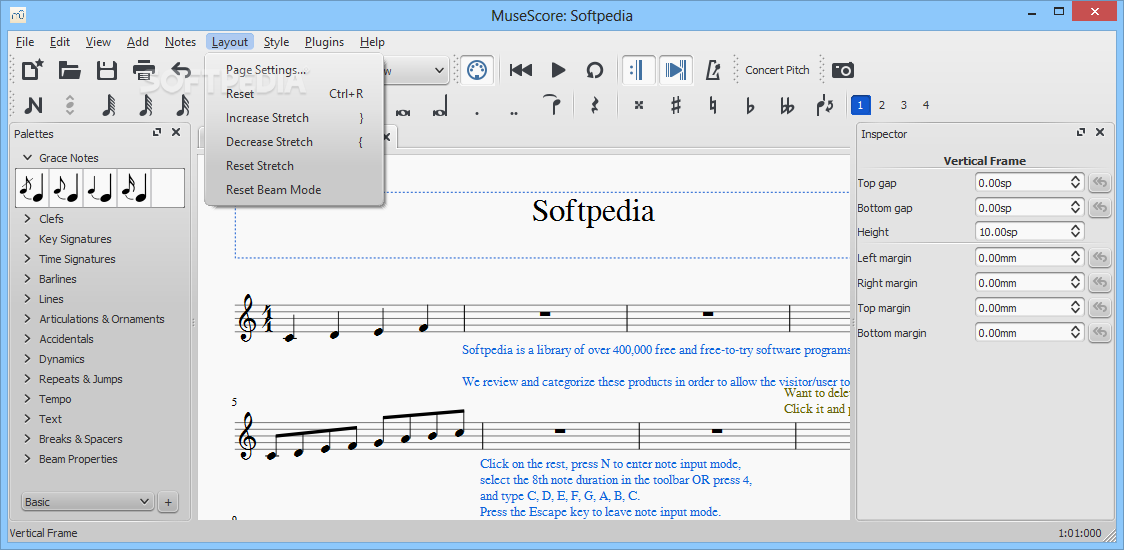Expand the Barlines palette
The image size is (1124, 550).
28,279
